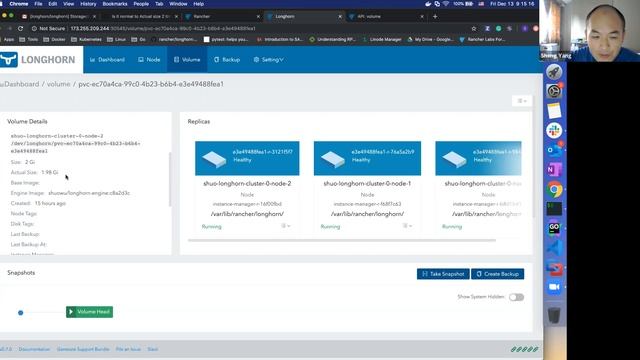This screenshot has width=640, height=360.
Task: Click the volume breadcrumb link
Action: click(x=58, y=84)
